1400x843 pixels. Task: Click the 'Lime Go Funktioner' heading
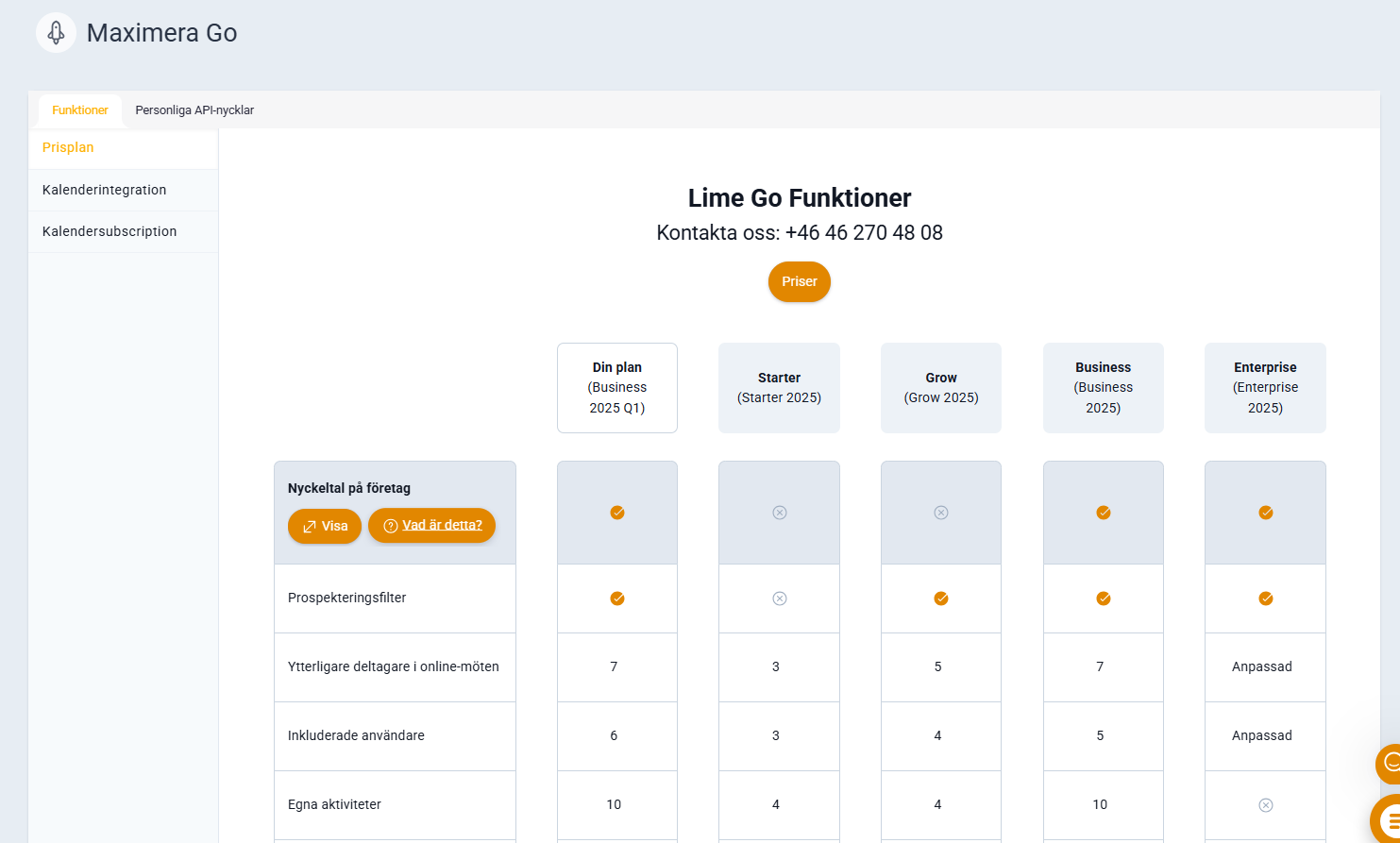[800, 198]
